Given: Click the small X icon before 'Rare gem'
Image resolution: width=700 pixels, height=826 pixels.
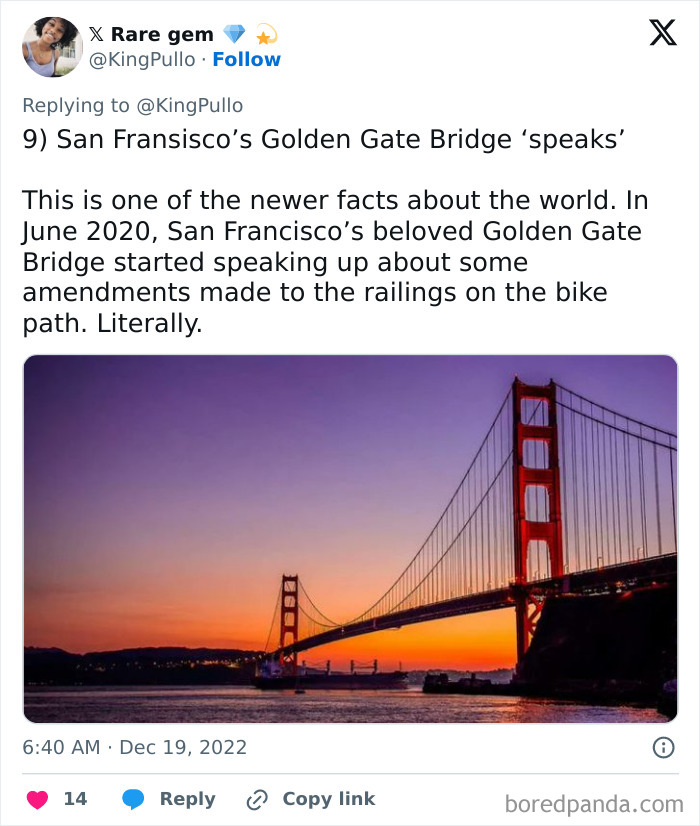Looking at the screenshot, I should pos(96,33).
